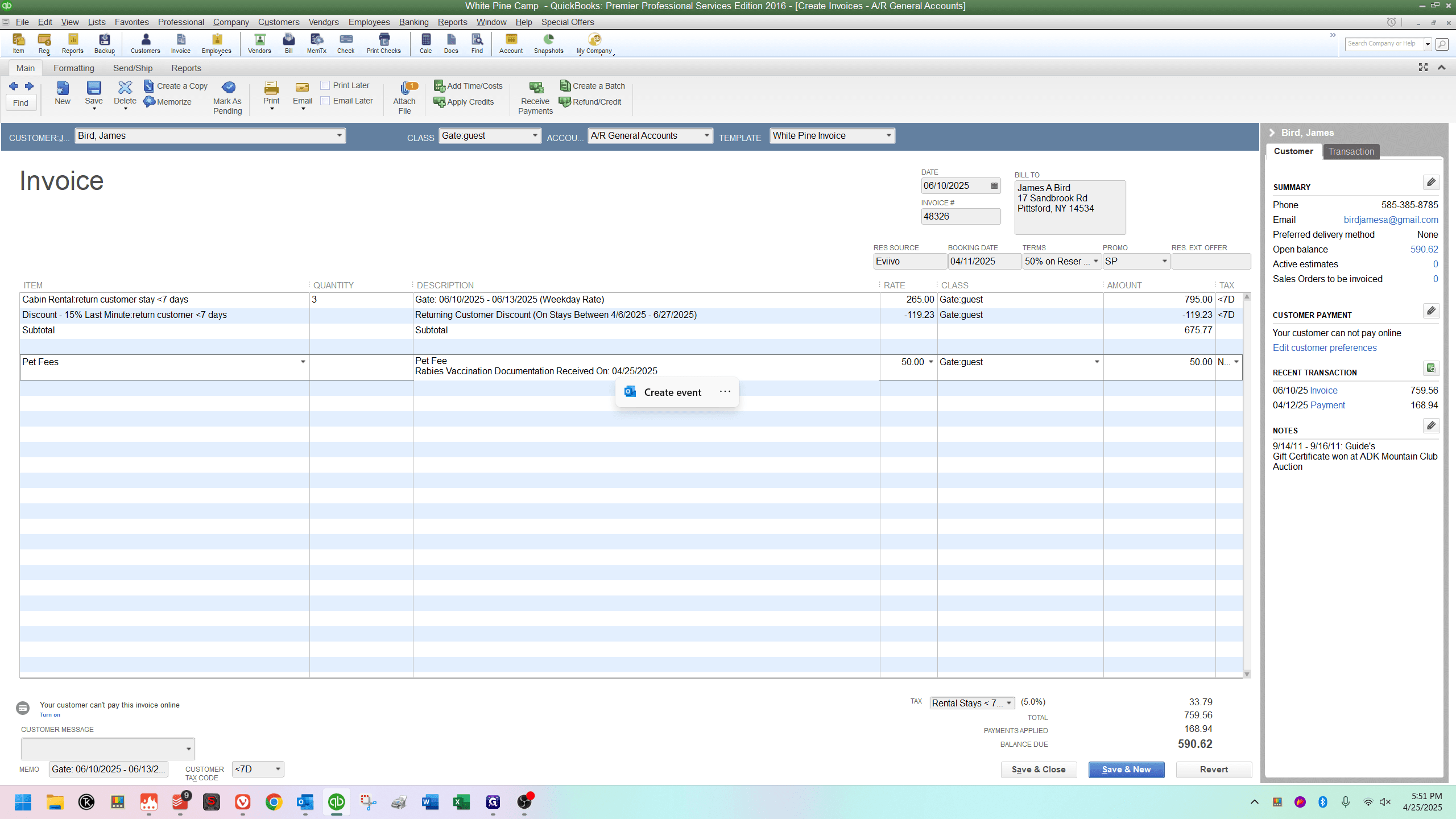Open the Print Checks icon
1456x819 pixels.
[384, 43]
